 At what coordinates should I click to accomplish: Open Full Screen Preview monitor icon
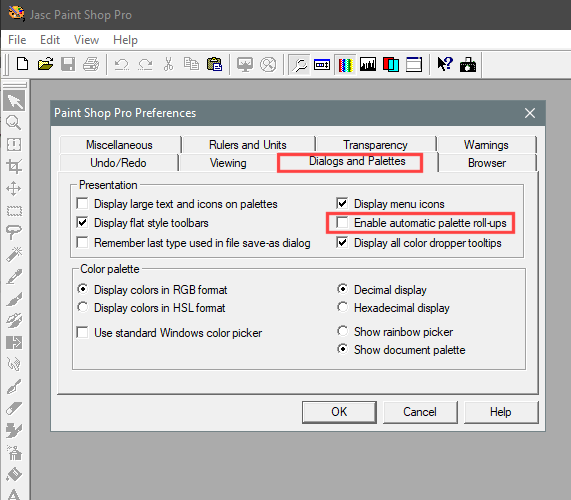click(x=245, y=64)
